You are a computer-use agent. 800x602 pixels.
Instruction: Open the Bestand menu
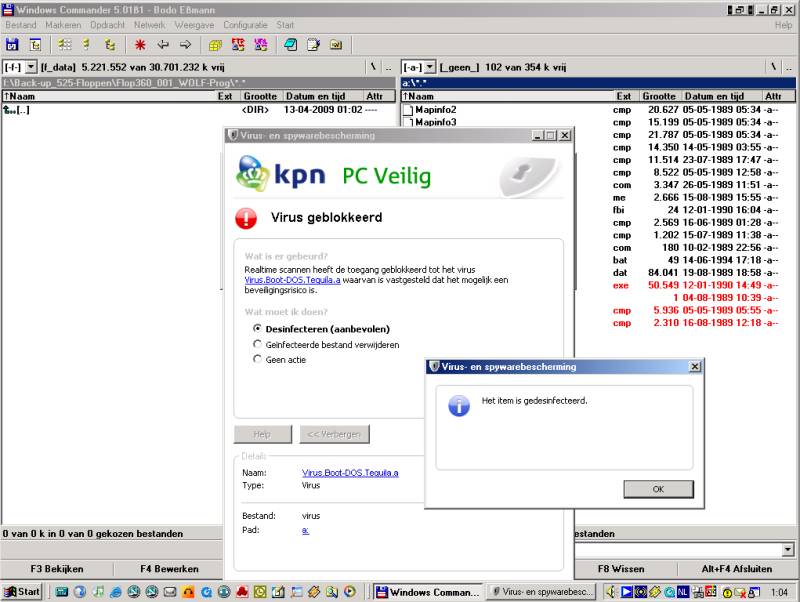(20, 25)
